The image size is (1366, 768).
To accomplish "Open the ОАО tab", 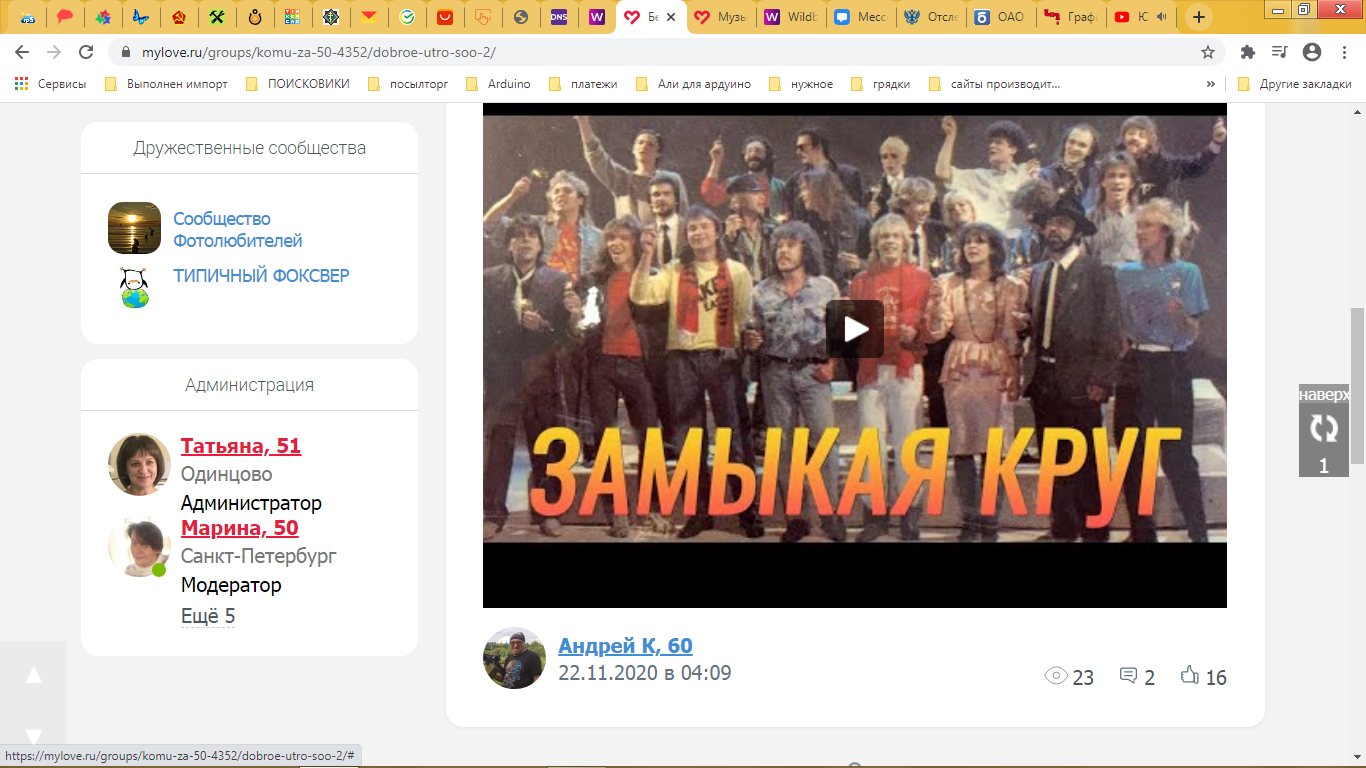I will 1000,17.
